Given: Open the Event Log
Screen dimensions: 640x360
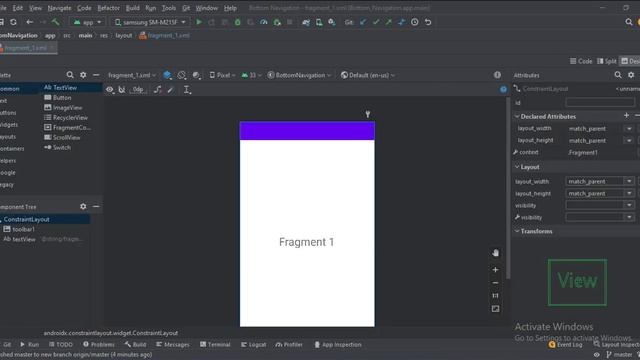Looking at the screenshot, I should coord(565,344).
